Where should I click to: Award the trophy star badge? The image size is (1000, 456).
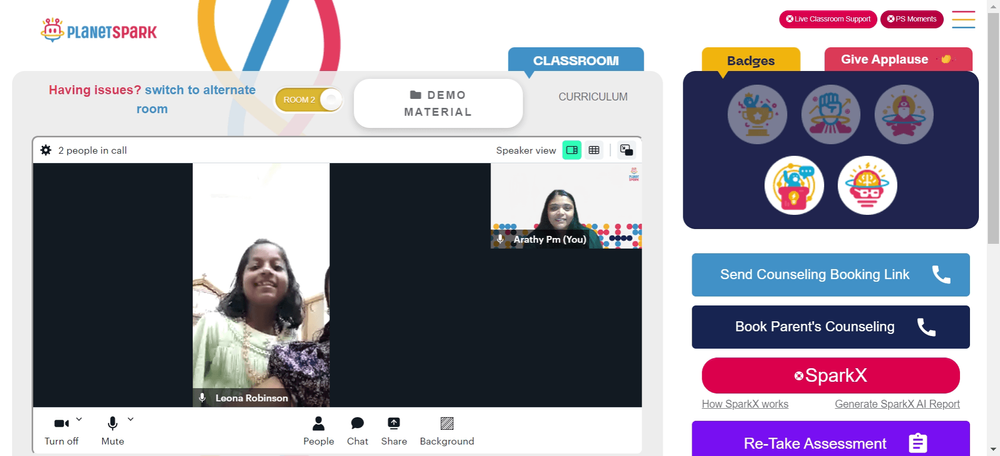(x=757, y=115)
